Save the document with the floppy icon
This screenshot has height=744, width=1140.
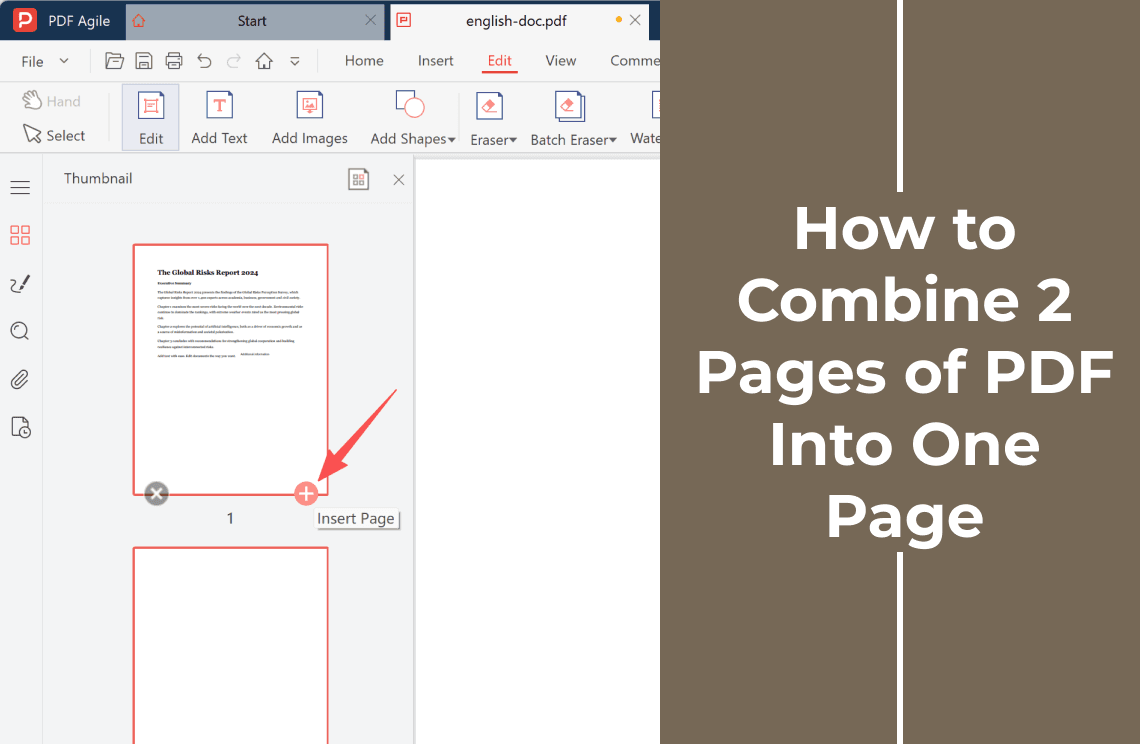tap(144, 61)
